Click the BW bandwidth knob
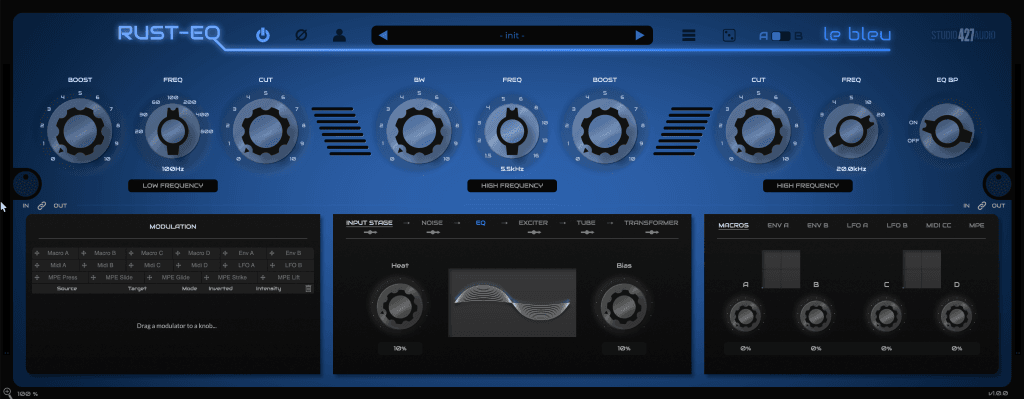 419,131
